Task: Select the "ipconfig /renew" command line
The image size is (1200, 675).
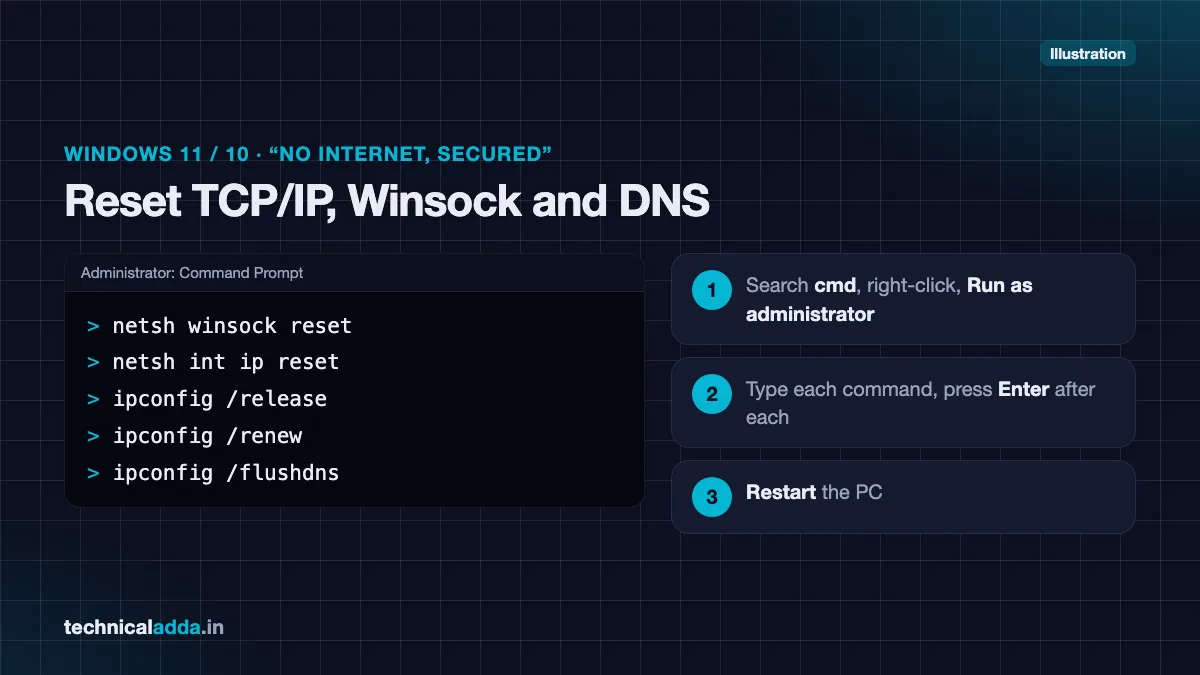Action: click(x=194, y=436)
